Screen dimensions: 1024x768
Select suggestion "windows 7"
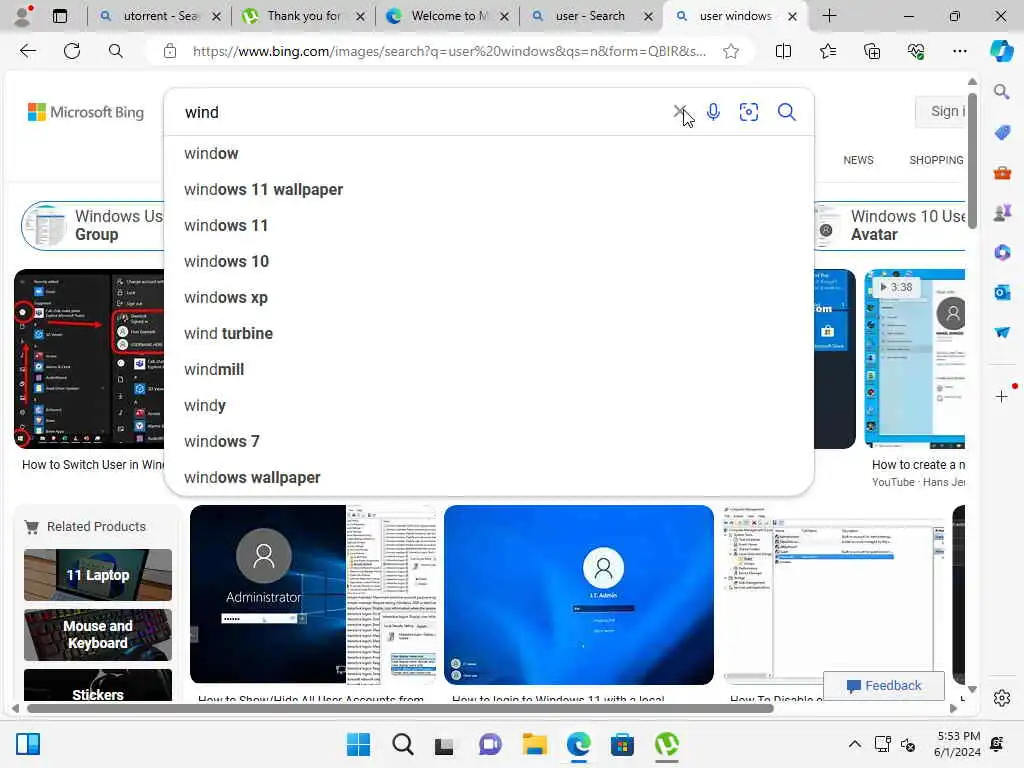tap(488, 441)
